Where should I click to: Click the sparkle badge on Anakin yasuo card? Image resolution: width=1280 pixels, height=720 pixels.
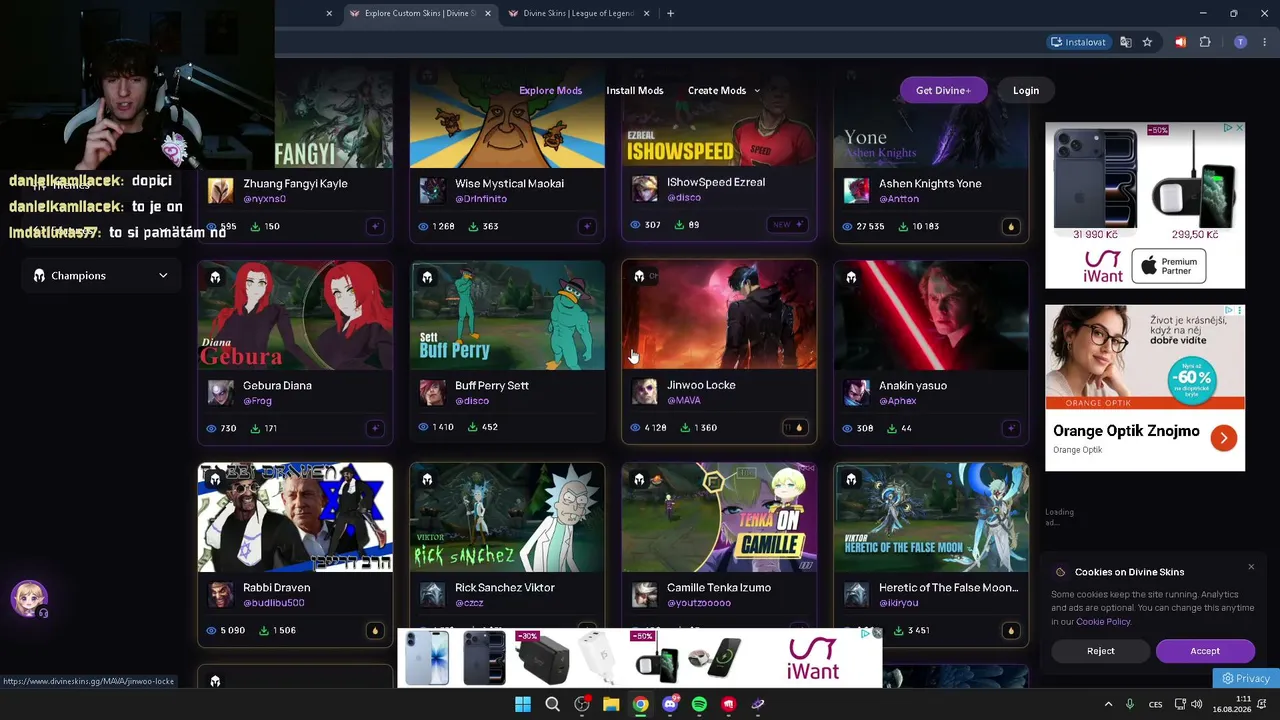click(x=1010, y=428)
